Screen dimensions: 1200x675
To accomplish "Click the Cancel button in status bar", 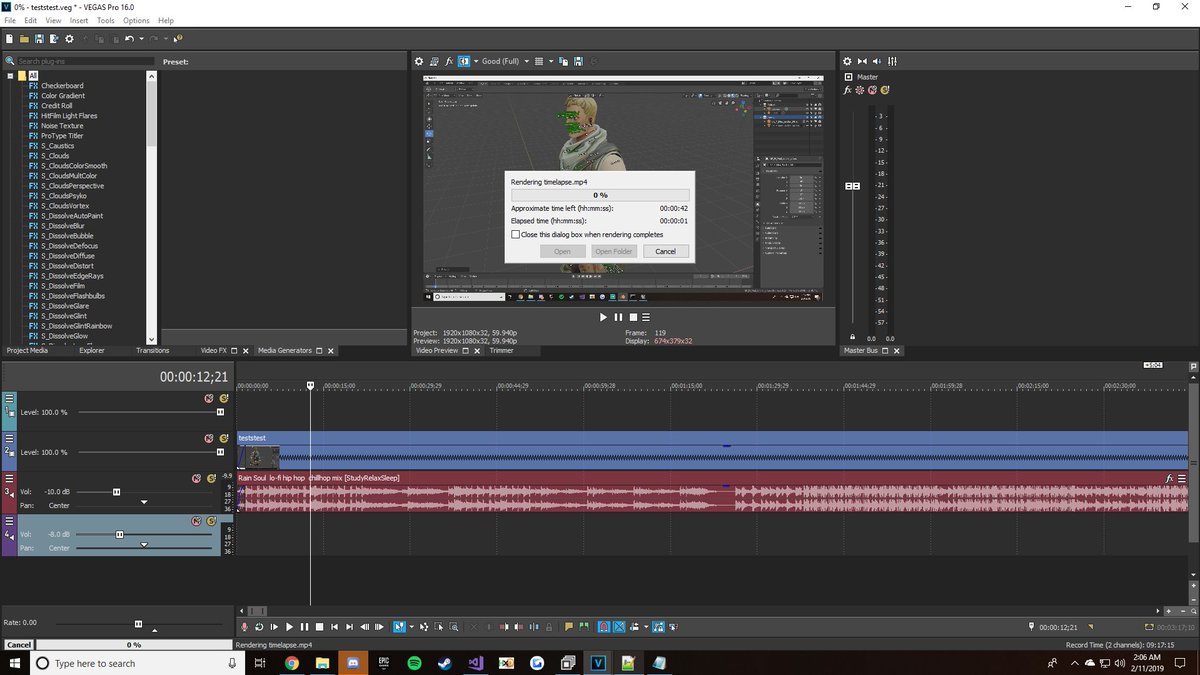I will click(19, 645).
